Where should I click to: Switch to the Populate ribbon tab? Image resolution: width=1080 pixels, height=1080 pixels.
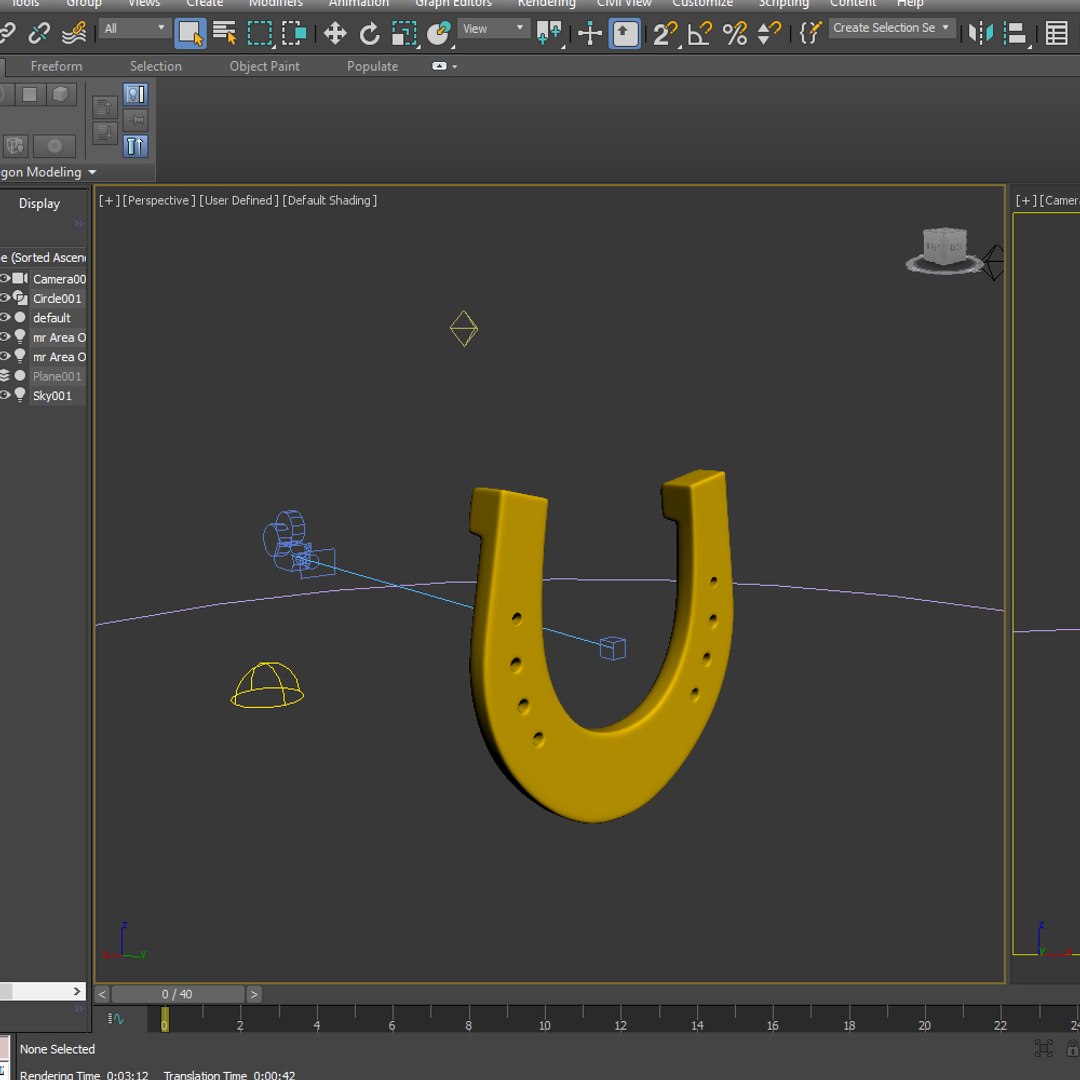373,66
